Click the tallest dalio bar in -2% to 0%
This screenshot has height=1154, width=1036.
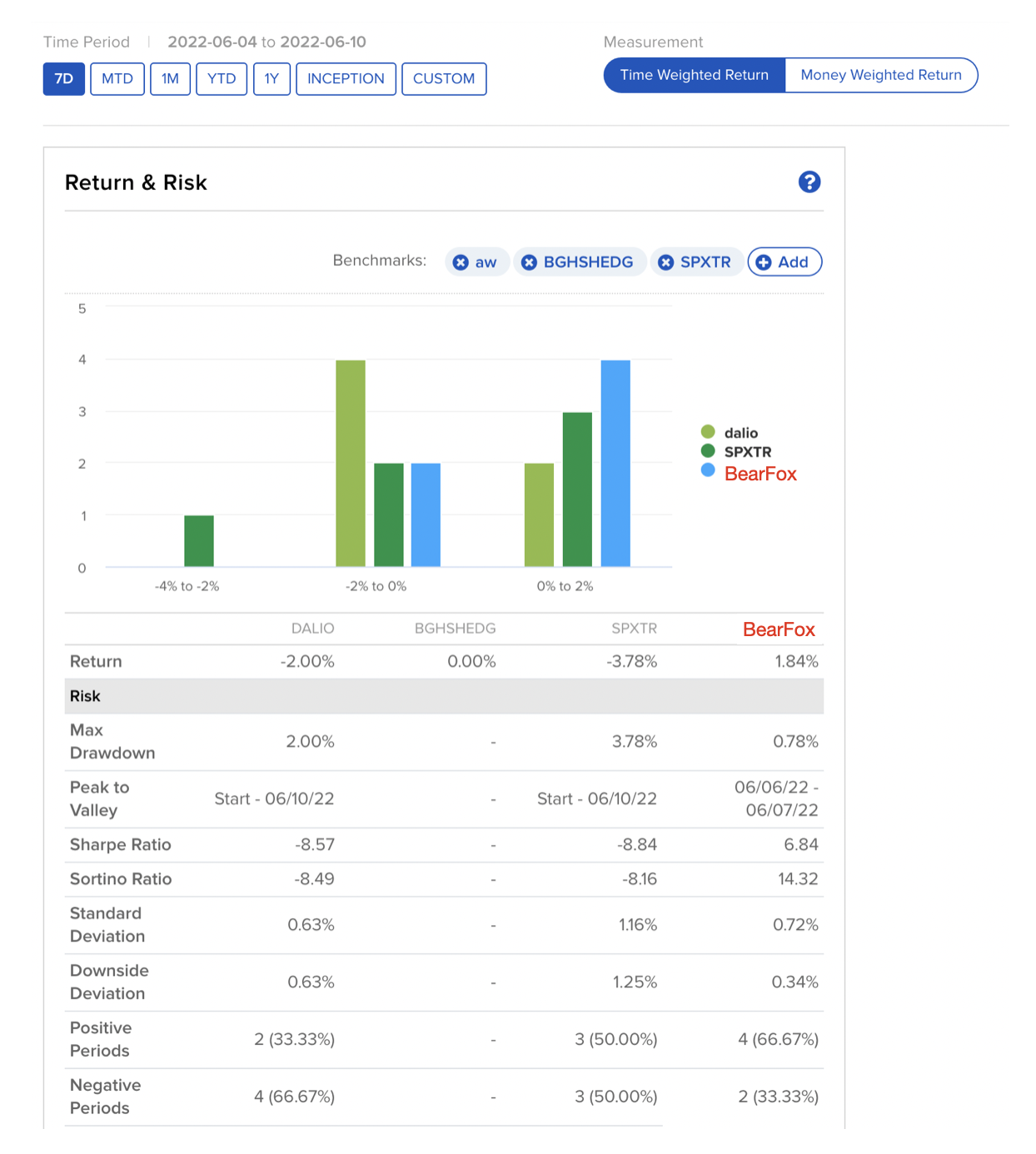click(351, 463)
